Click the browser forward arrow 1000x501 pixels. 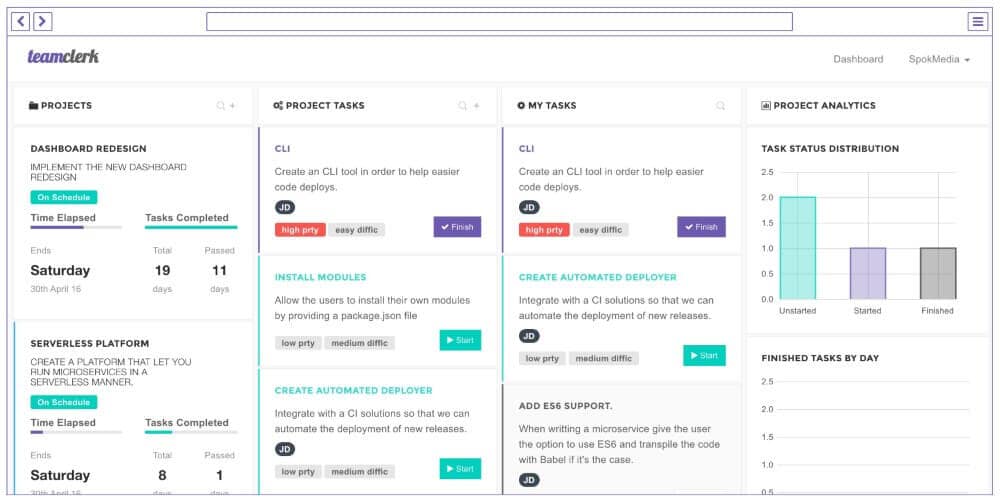click(42, 21)
